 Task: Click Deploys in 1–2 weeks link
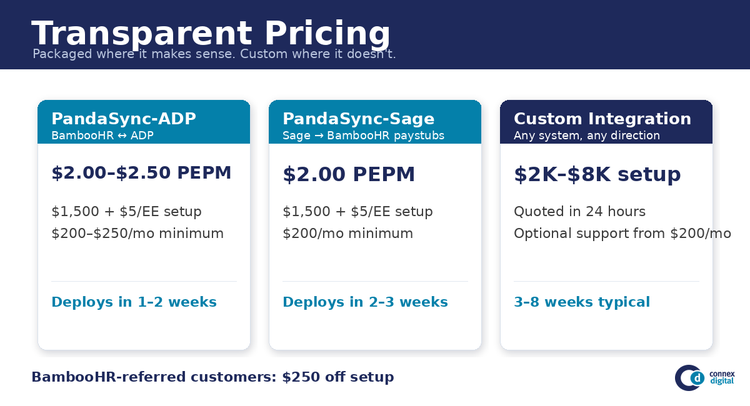point(134,302)
